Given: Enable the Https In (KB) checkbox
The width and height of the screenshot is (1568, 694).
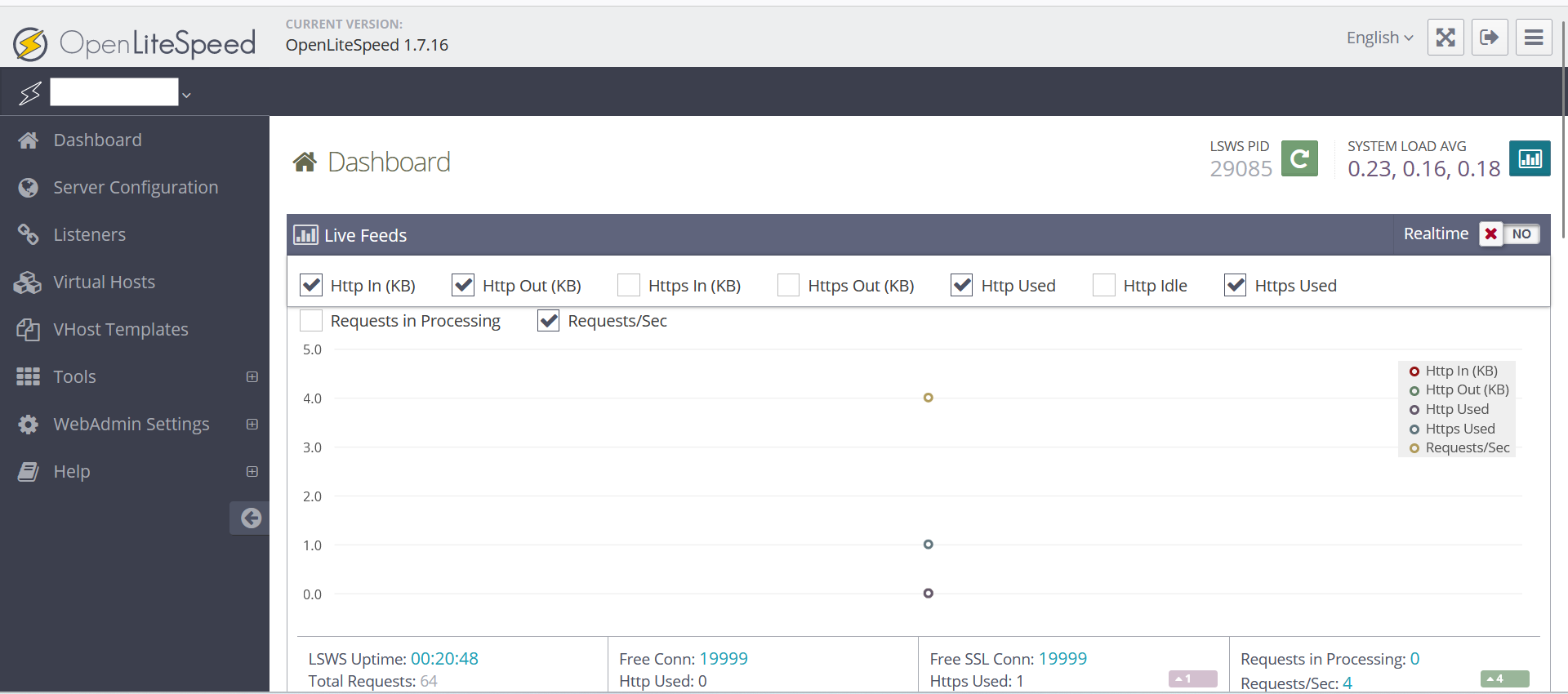Looking at the screenshot, I should coord(629,285).
